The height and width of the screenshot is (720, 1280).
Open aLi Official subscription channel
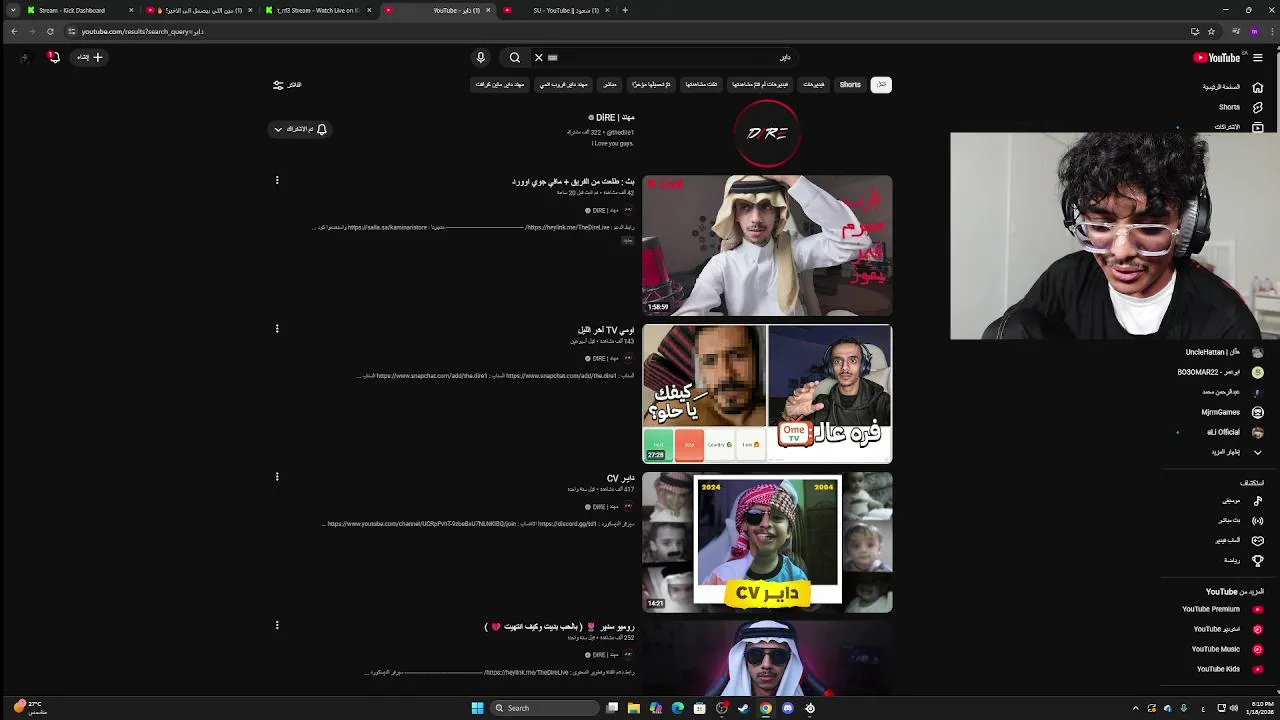1235,432
